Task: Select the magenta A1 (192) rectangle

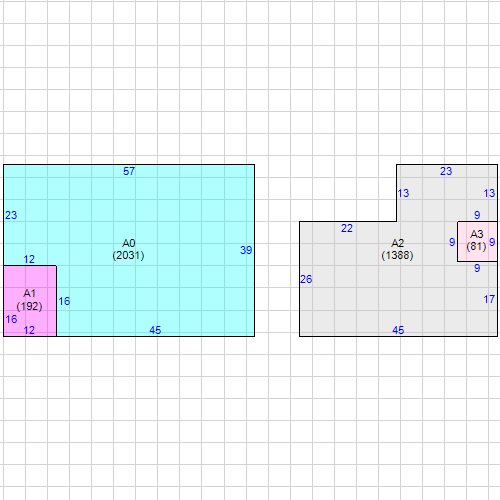Action: coord(30,301)
